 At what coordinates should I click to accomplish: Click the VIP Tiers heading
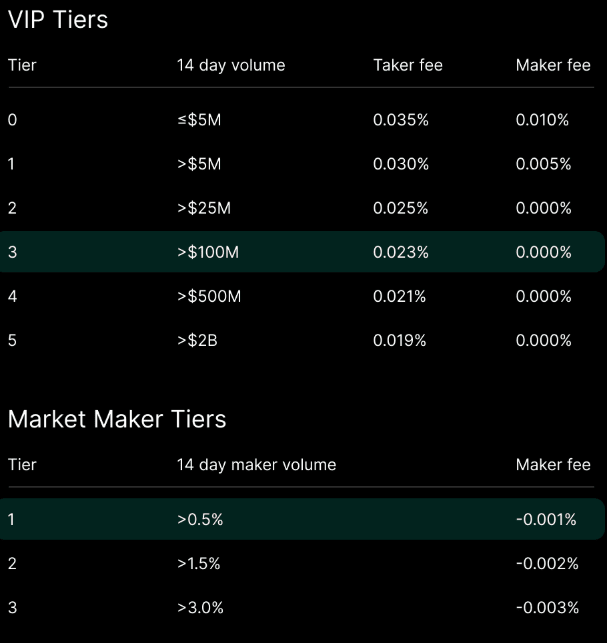point(58,20)
